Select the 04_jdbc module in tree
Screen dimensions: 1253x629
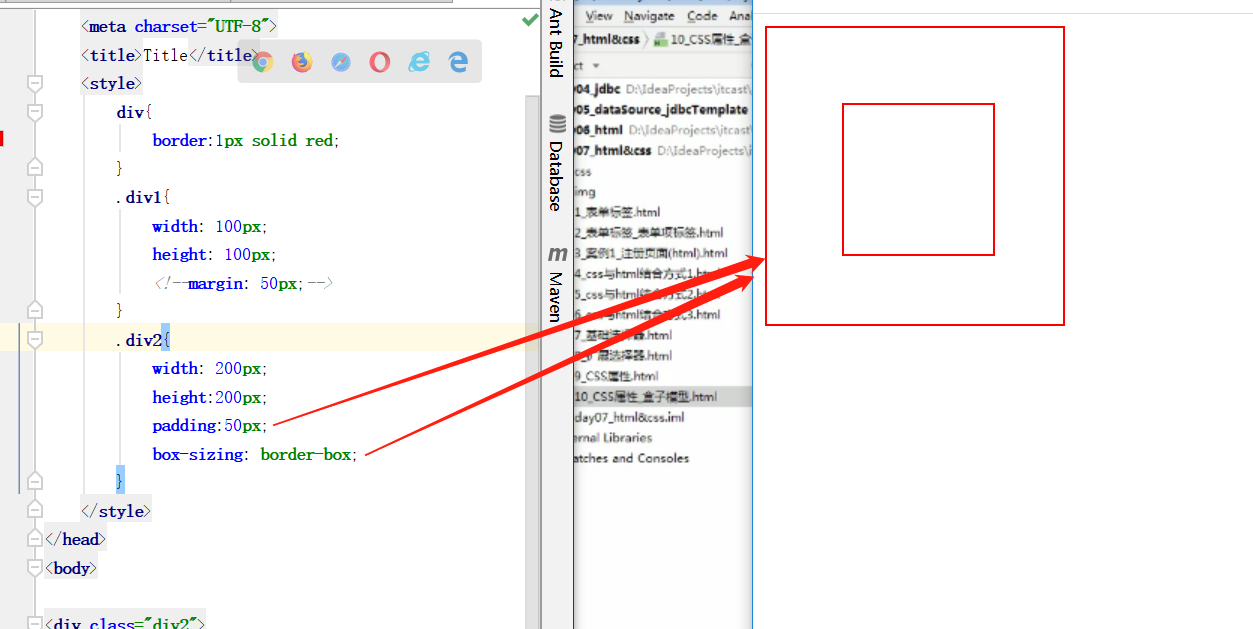pos(598,89)
